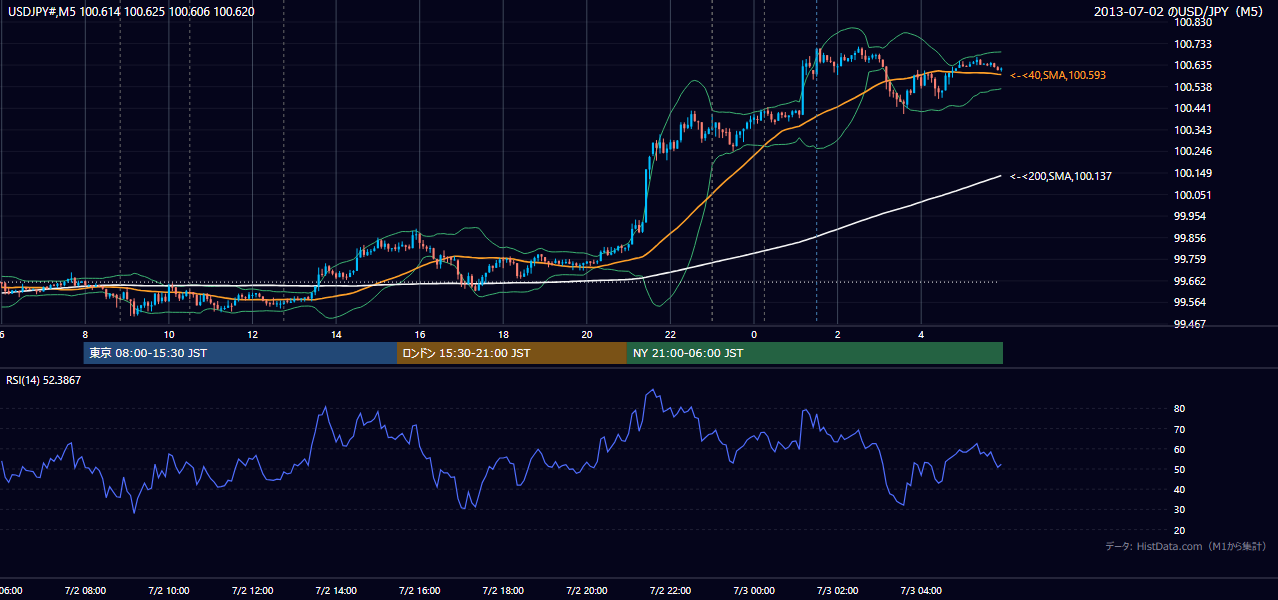Image resolution: width=1278 pixels, height=600 pixels.
Task: Click hour label 10 under the price chart
Action: pos(169,335)
